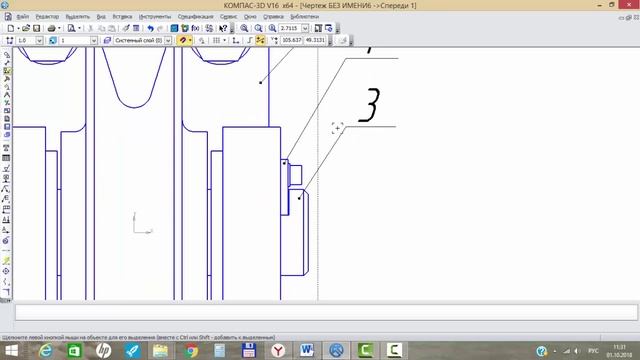640x360 pixels.
Task: Click the Copy properties brush icon
Action: pyautogui.click(x=126, y=28)
